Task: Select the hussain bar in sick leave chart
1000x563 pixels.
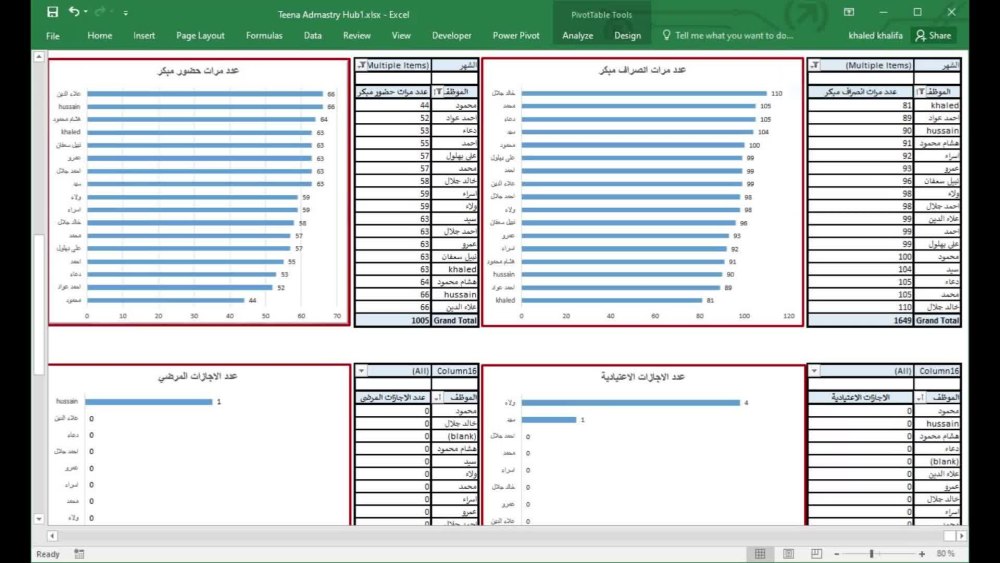Action: click(149, 402)
